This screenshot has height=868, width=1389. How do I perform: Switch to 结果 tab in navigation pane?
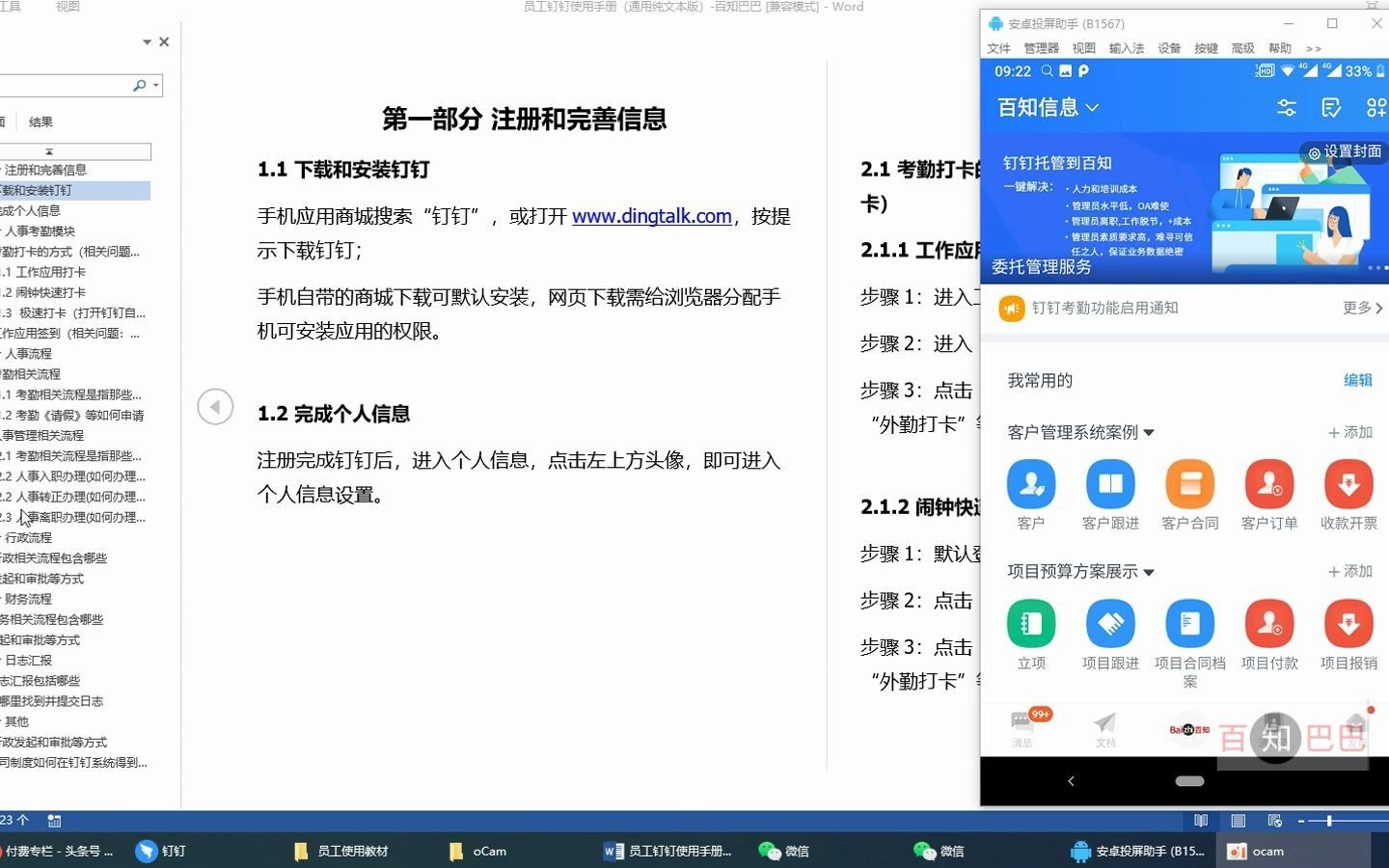click(x=41, y=122)
